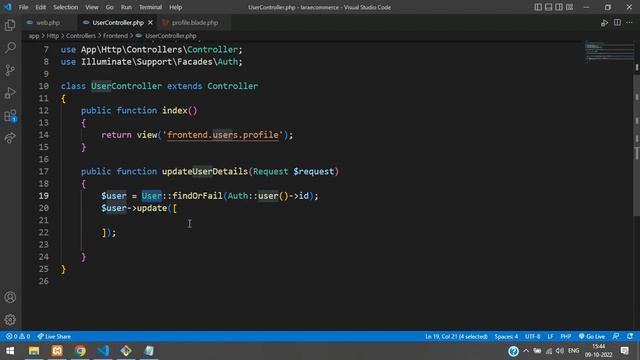Open the Windows Start menu
Screen dimensions: 640x360
coord(10,351)
